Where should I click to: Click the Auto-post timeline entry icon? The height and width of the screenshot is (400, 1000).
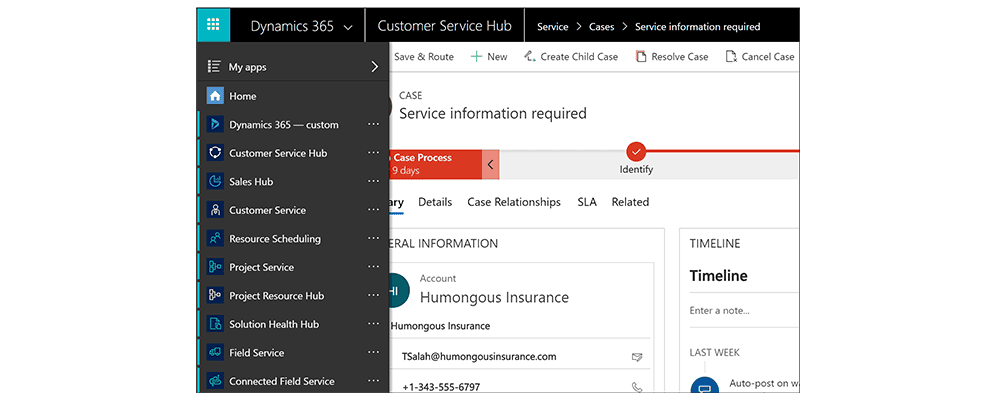705,386
